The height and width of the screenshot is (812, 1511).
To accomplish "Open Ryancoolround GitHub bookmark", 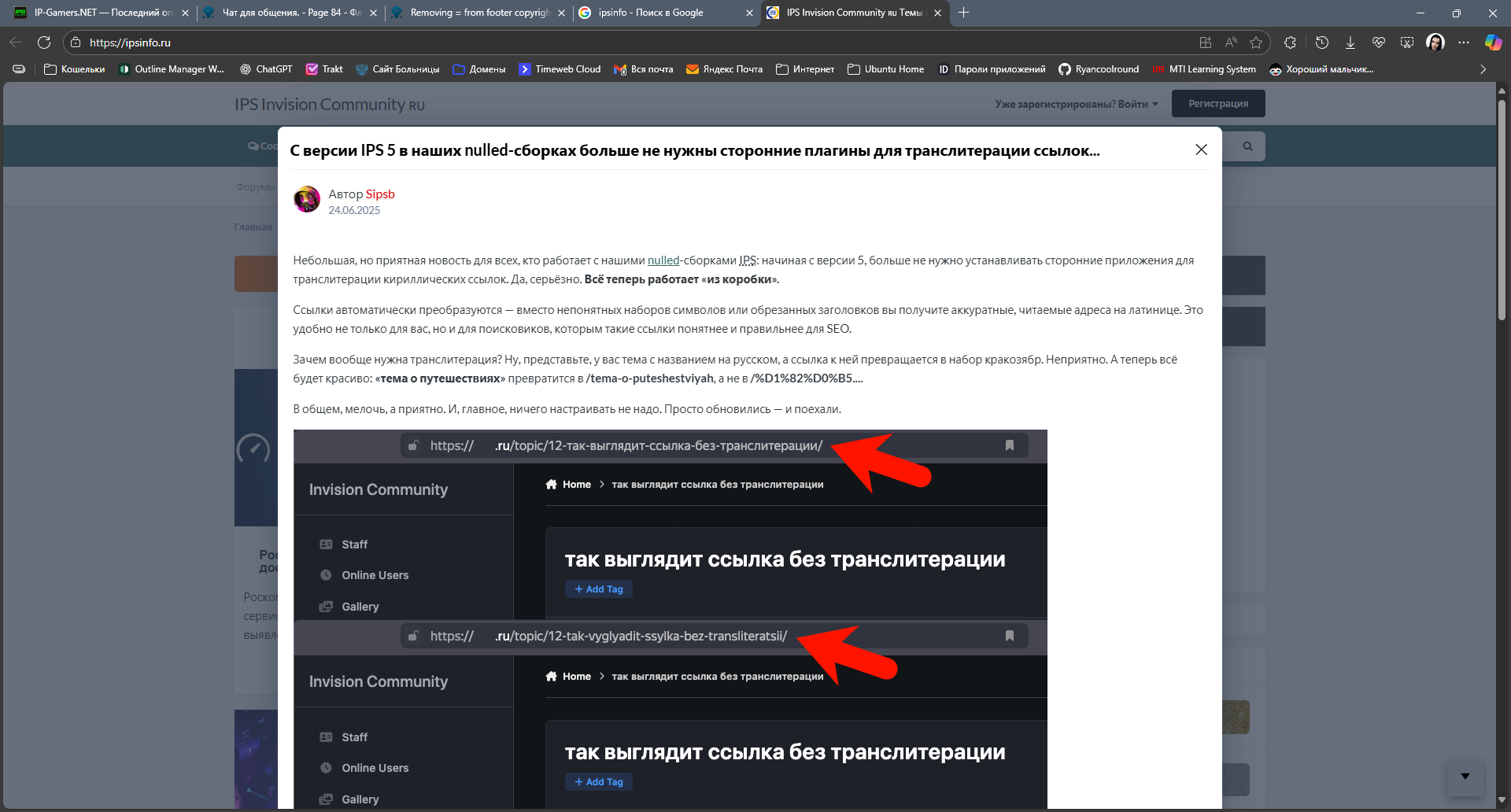I will (x=1099, y=69).
